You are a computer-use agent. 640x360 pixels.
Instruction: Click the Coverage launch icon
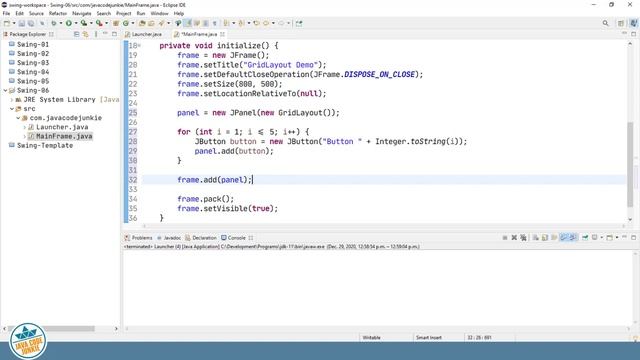(84, 23)
